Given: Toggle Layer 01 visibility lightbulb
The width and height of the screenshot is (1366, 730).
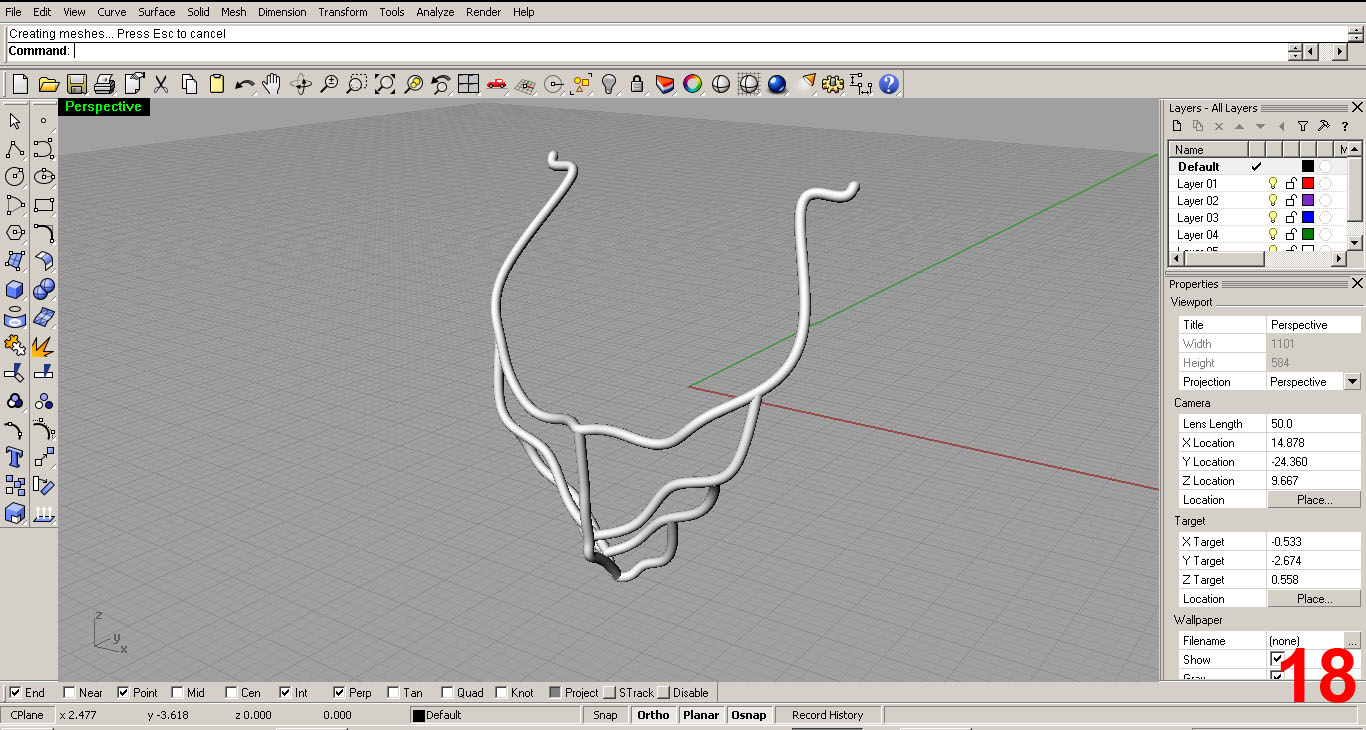Looking at the screenshot, I should tap(1273, 184).
